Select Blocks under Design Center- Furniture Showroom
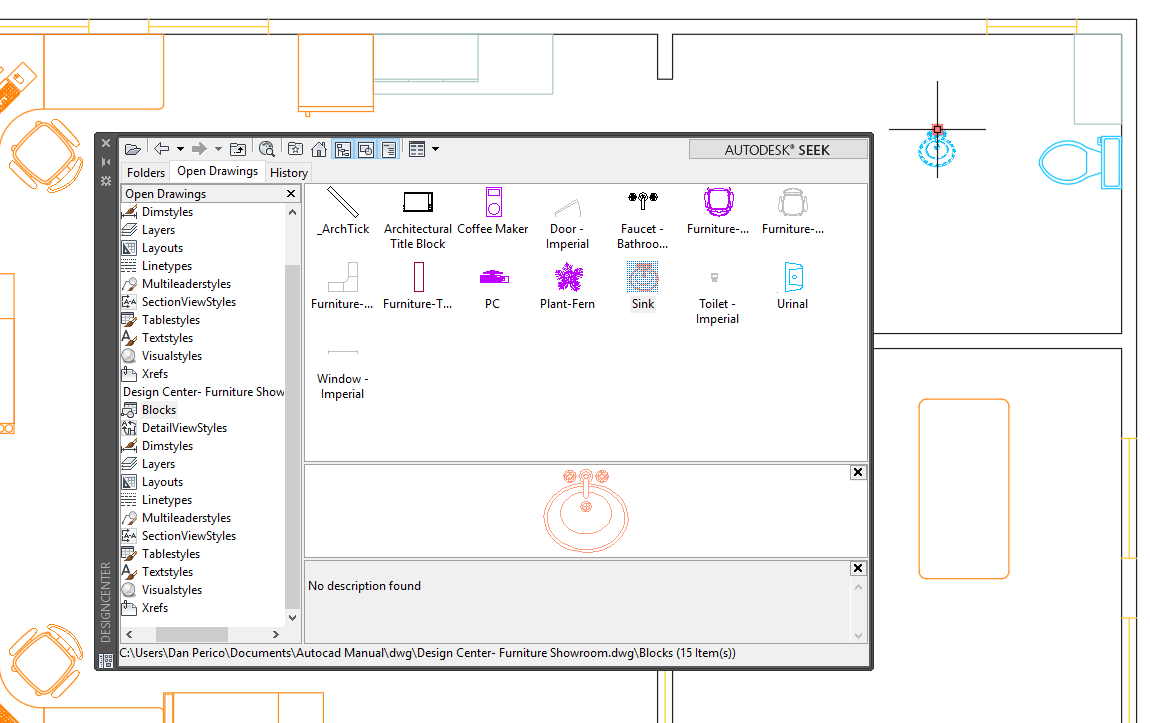The image size is (1150, 723). click(158, 409)
